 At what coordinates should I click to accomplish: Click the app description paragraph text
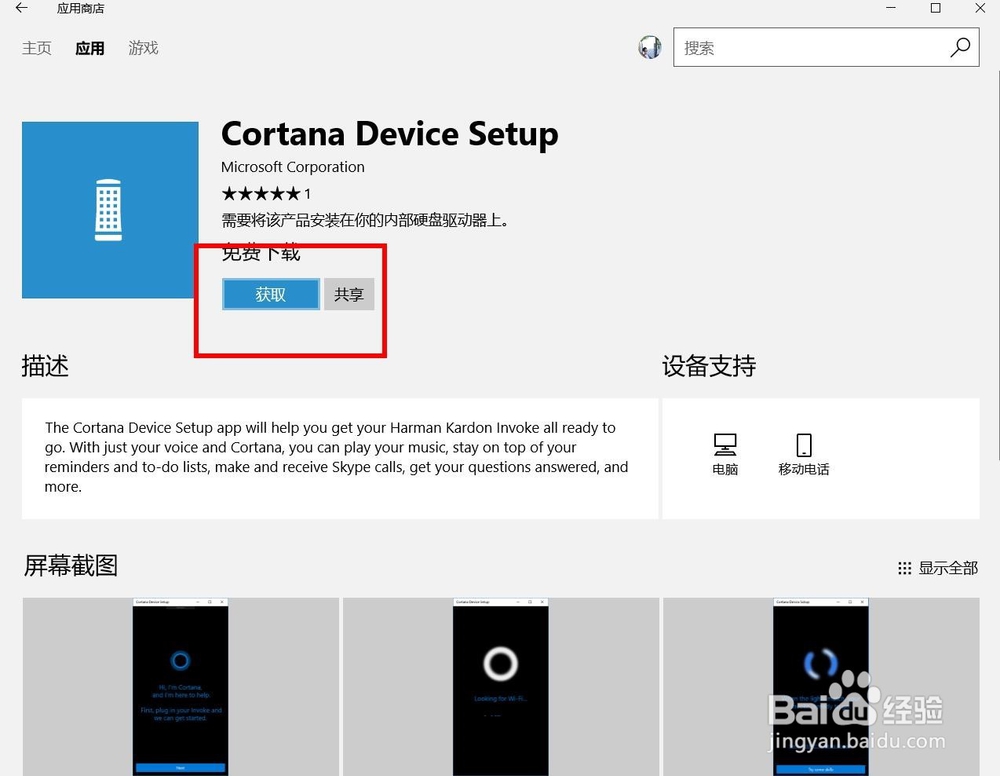point(336,457)
